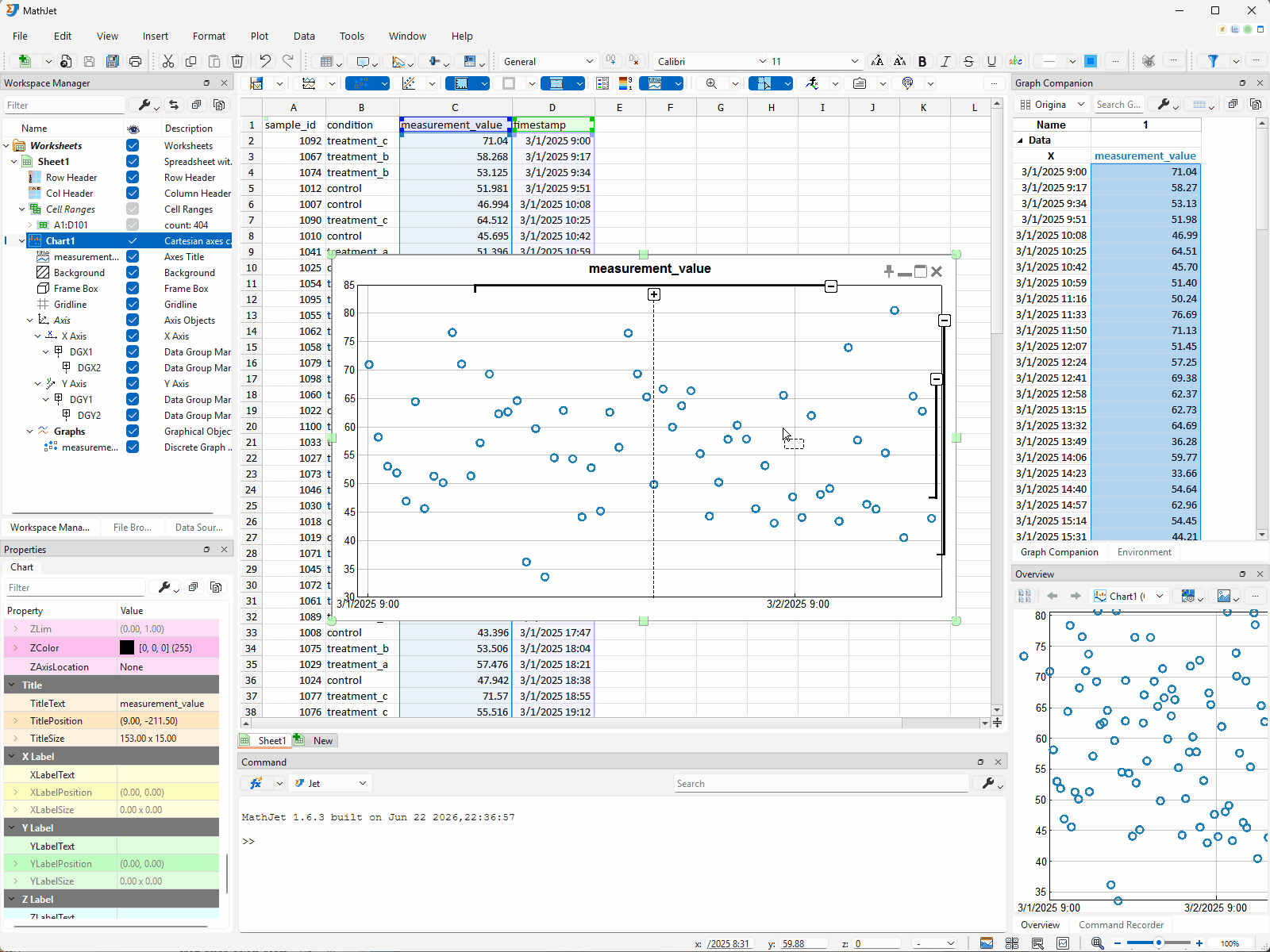Click the chart title toggle icon
This screenshot has width=1270, height=952.
coord(655,83)
